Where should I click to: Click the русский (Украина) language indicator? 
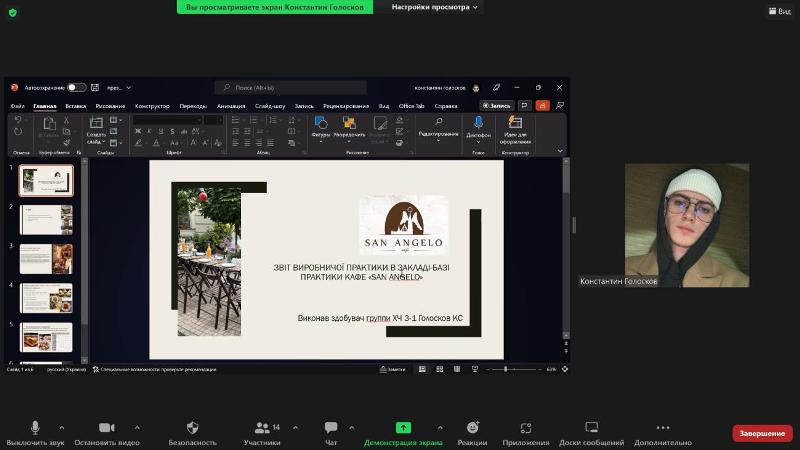tap(66, 369)
